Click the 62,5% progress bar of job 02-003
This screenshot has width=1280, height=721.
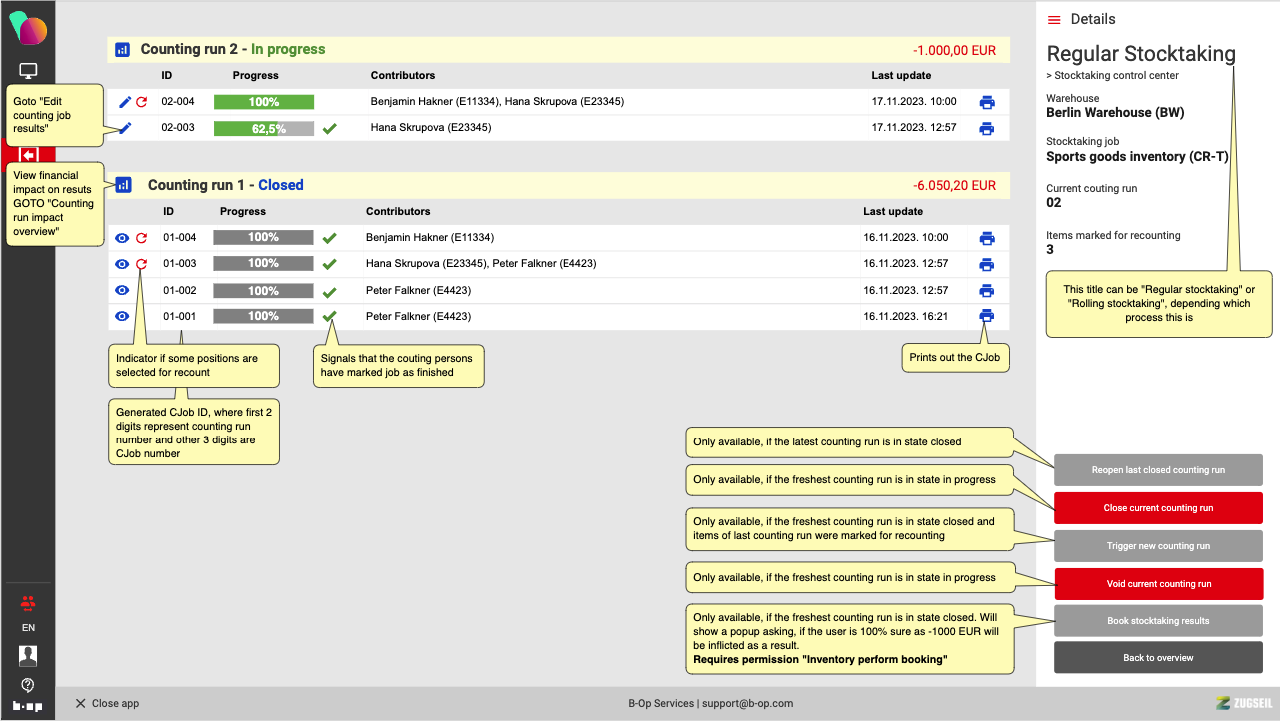(264, 129)
